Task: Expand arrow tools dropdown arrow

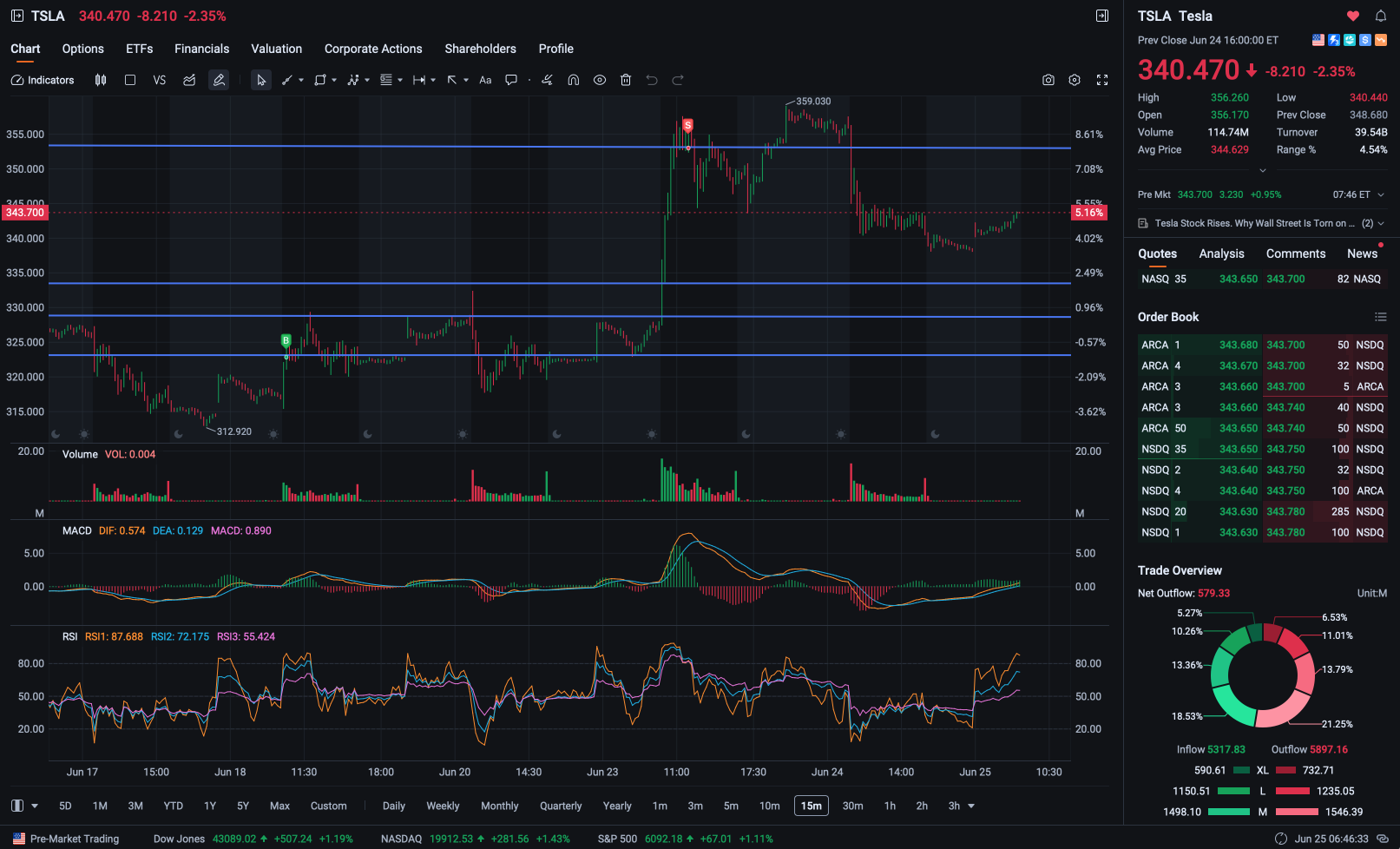Action: [466, 80]
